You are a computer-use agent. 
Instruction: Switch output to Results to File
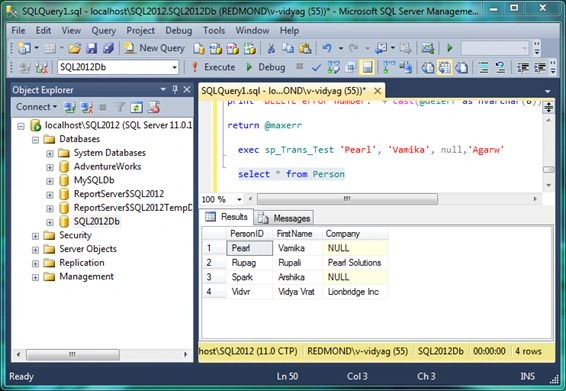click(x=462, y=68)
